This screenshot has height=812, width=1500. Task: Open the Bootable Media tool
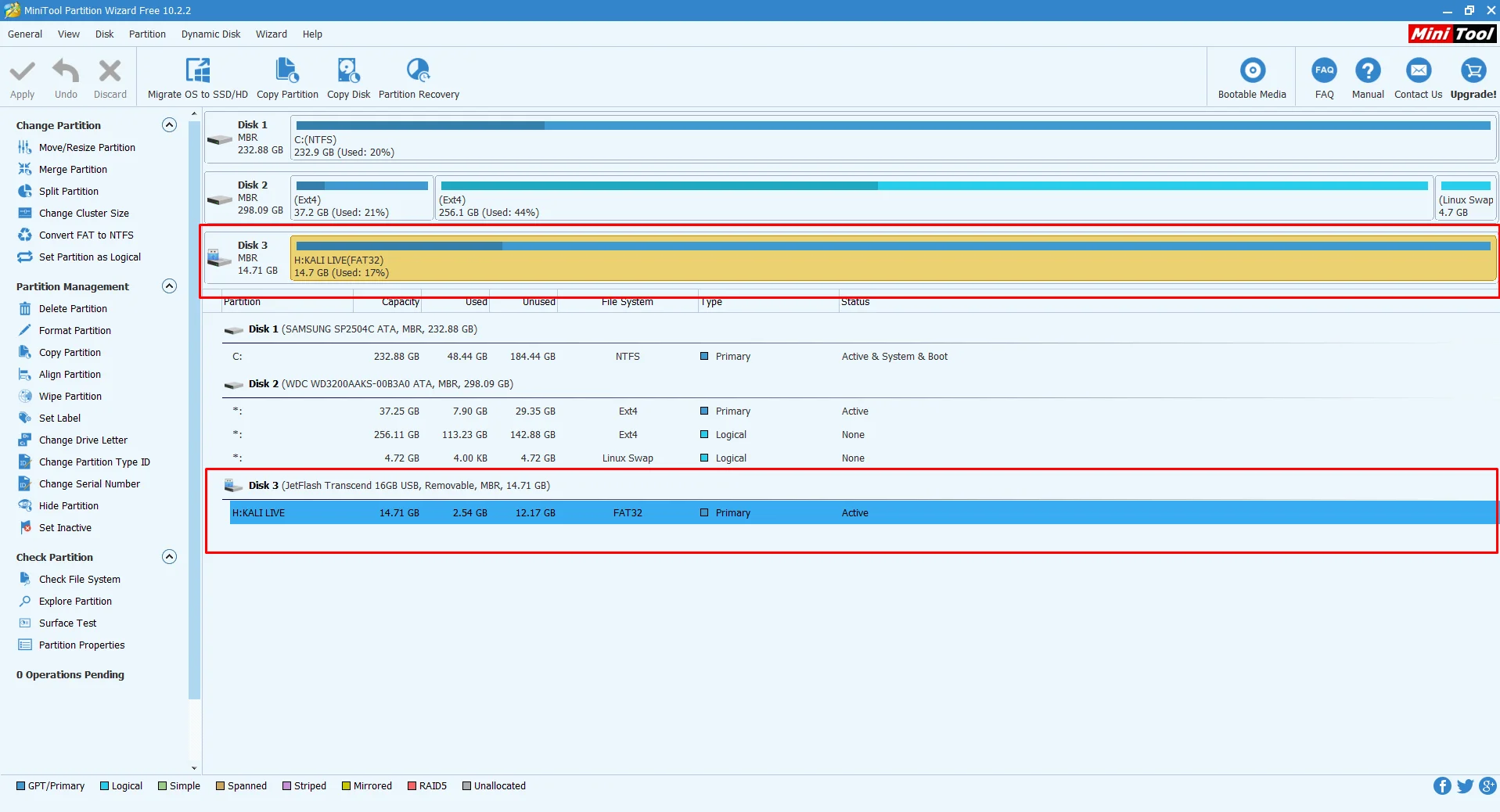tap(1251, 71)
